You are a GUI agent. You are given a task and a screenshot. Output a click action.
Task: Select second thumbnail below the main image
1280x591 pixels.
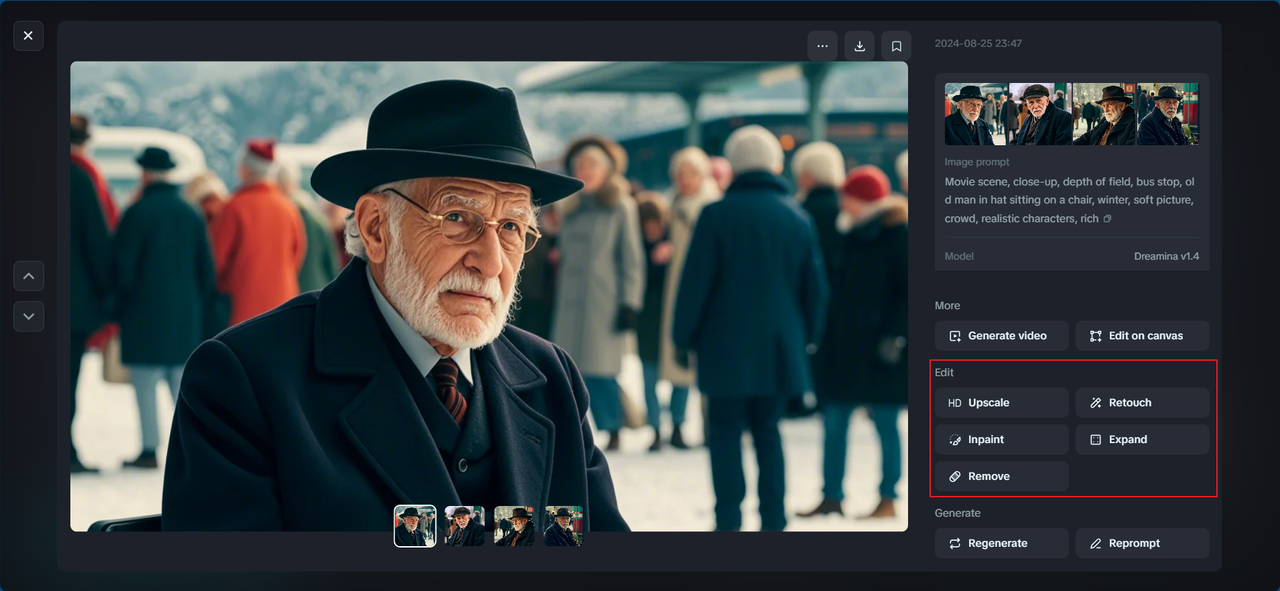pos(465,526)
